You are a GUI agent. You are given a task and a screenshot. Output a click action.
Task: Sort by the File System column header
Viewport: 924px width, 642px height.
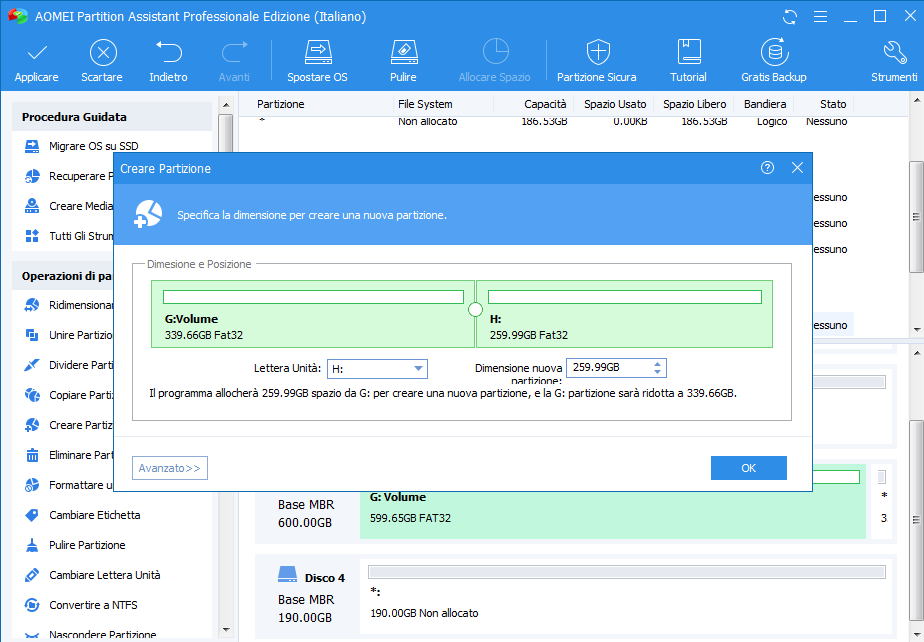pos(425,104)
